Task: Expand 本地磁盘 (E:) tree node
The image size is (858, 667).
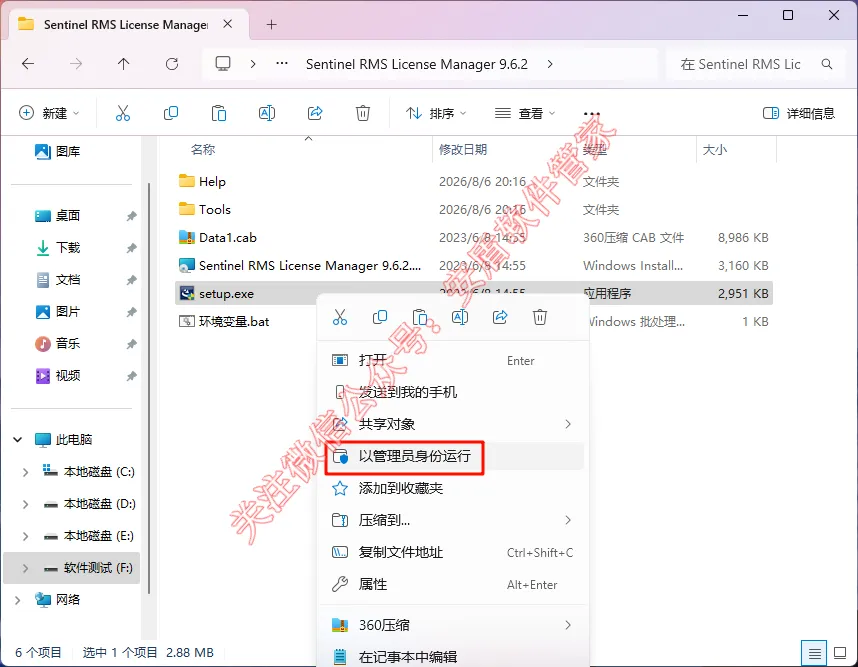Action: (x=25, y=536)
